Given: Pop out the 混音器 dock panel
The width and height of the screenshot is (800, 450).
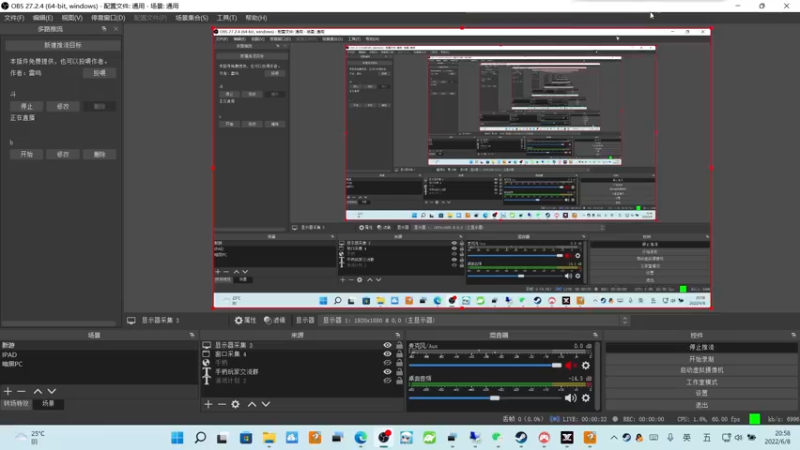Looking at the screenshot, I should tap(595, 335).
